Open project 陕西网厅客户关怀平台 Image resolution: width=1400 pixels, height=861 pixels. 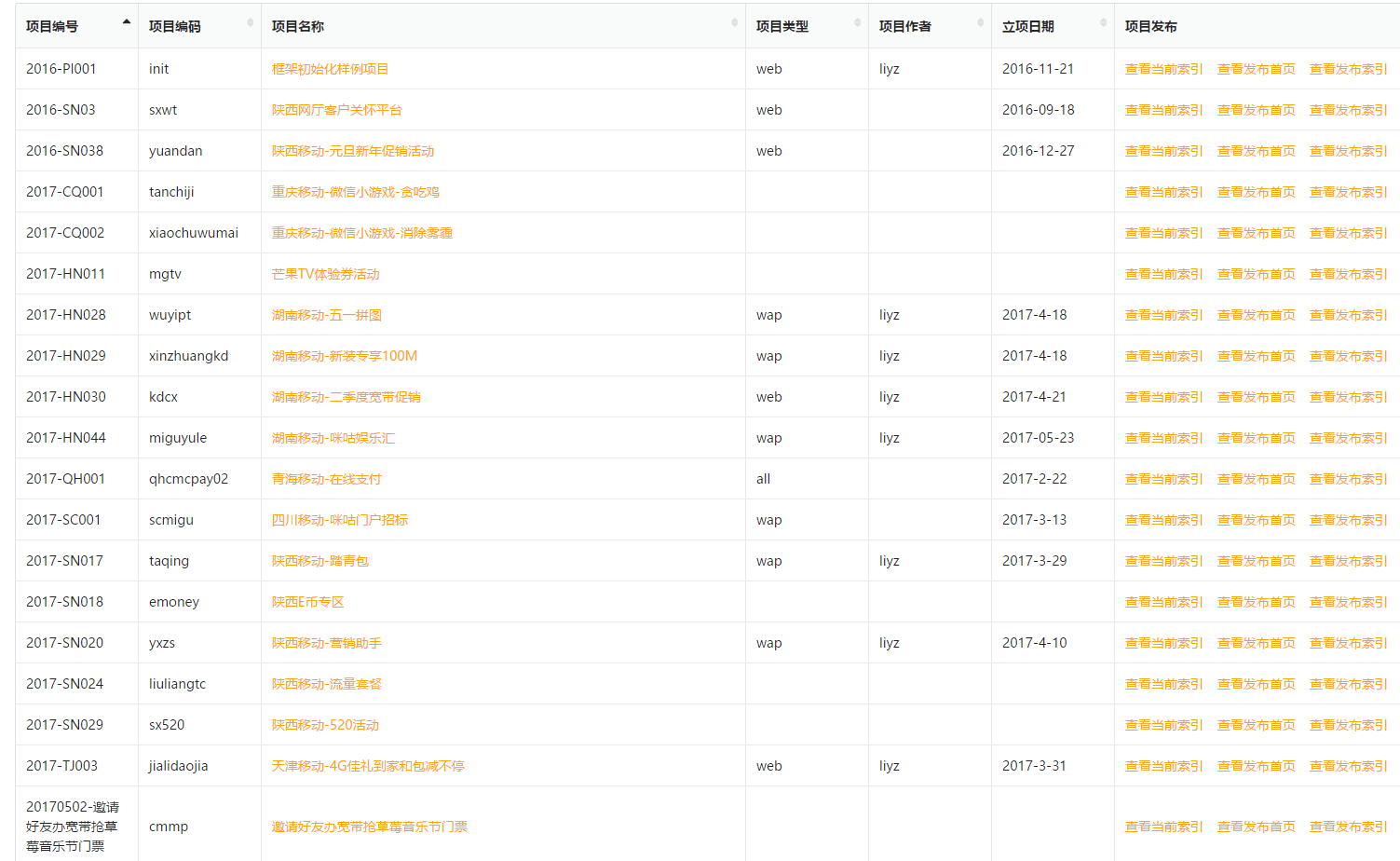336,110
